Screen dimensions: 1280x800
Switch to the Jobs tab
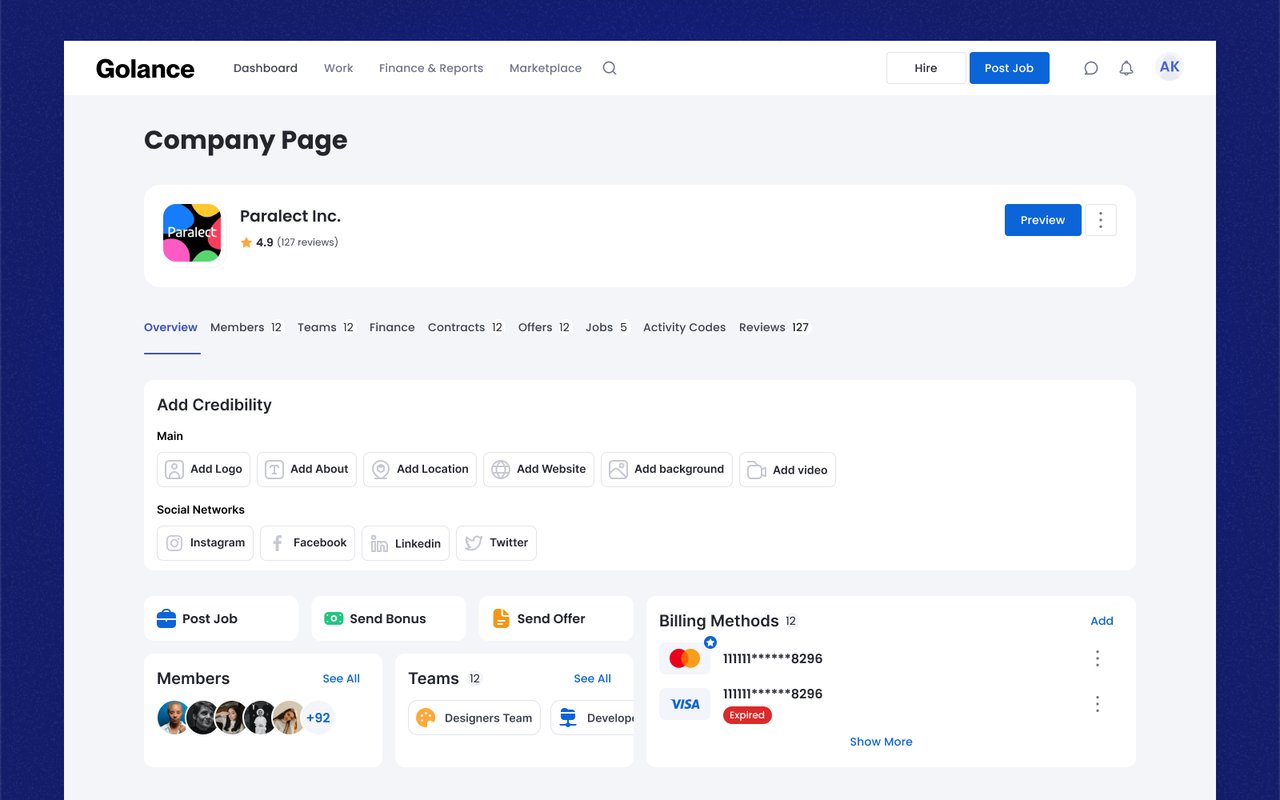click(607, 327)
